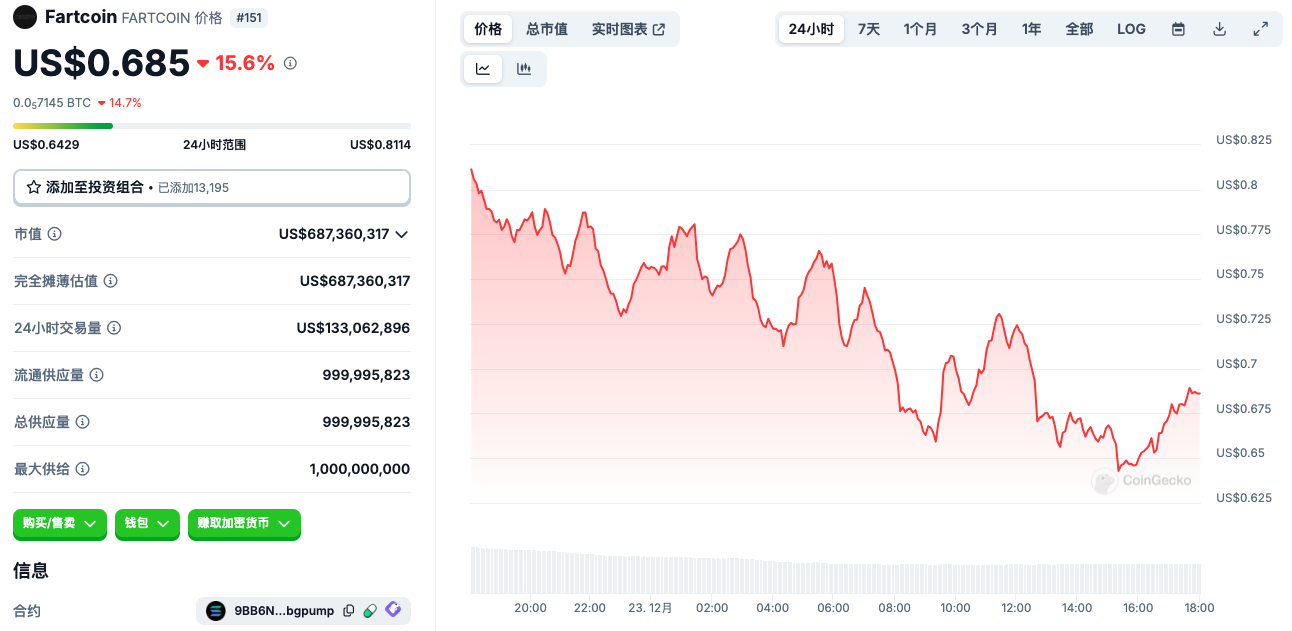Copy the contract address
The width and height of the screenshot is (1292, 631).
pos(349,610)
